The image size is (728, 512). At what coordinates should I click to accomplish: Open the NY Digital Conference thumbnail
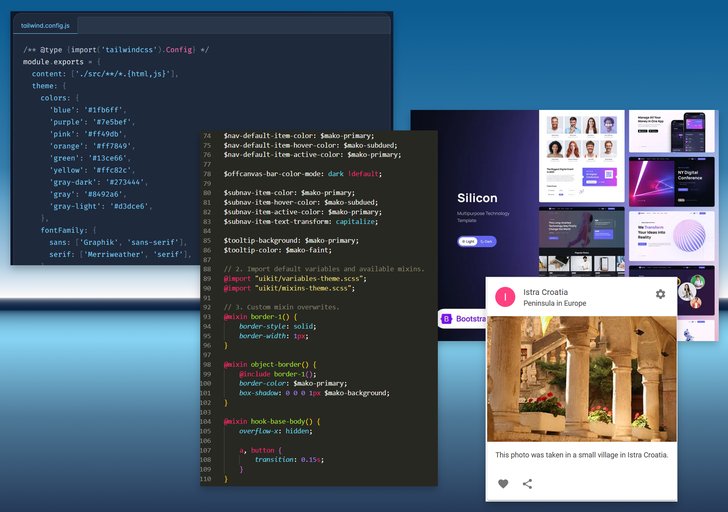[x=671, y=180]
